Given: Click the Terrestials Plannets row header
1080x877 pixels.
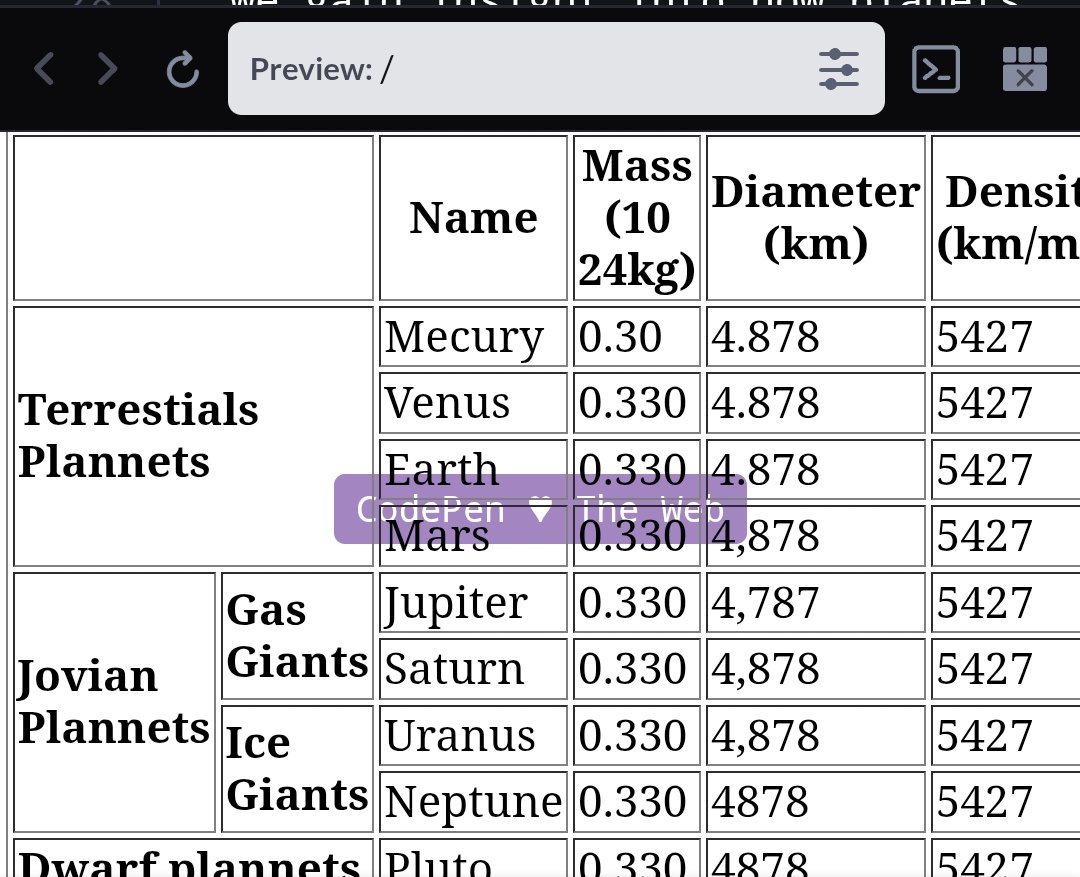Looking at the screenshot, I should [194, 436].
